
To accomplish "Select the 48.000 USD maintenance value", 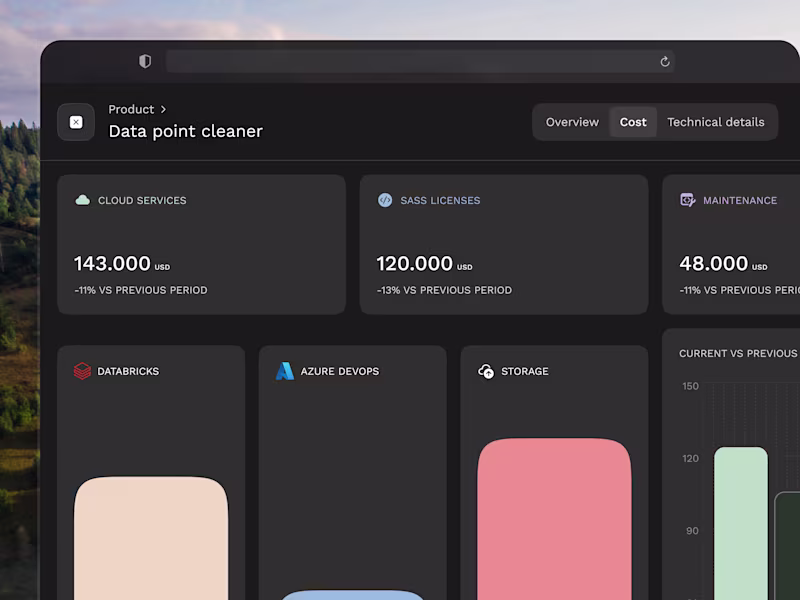I will click(x=723, y=264).
